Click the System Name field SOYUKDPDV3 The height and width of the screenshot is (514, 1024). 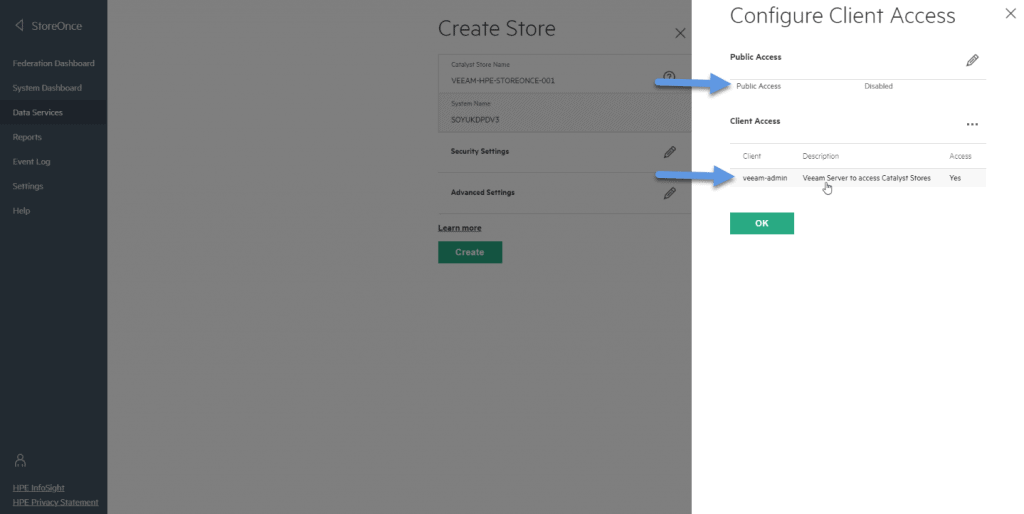564,113
